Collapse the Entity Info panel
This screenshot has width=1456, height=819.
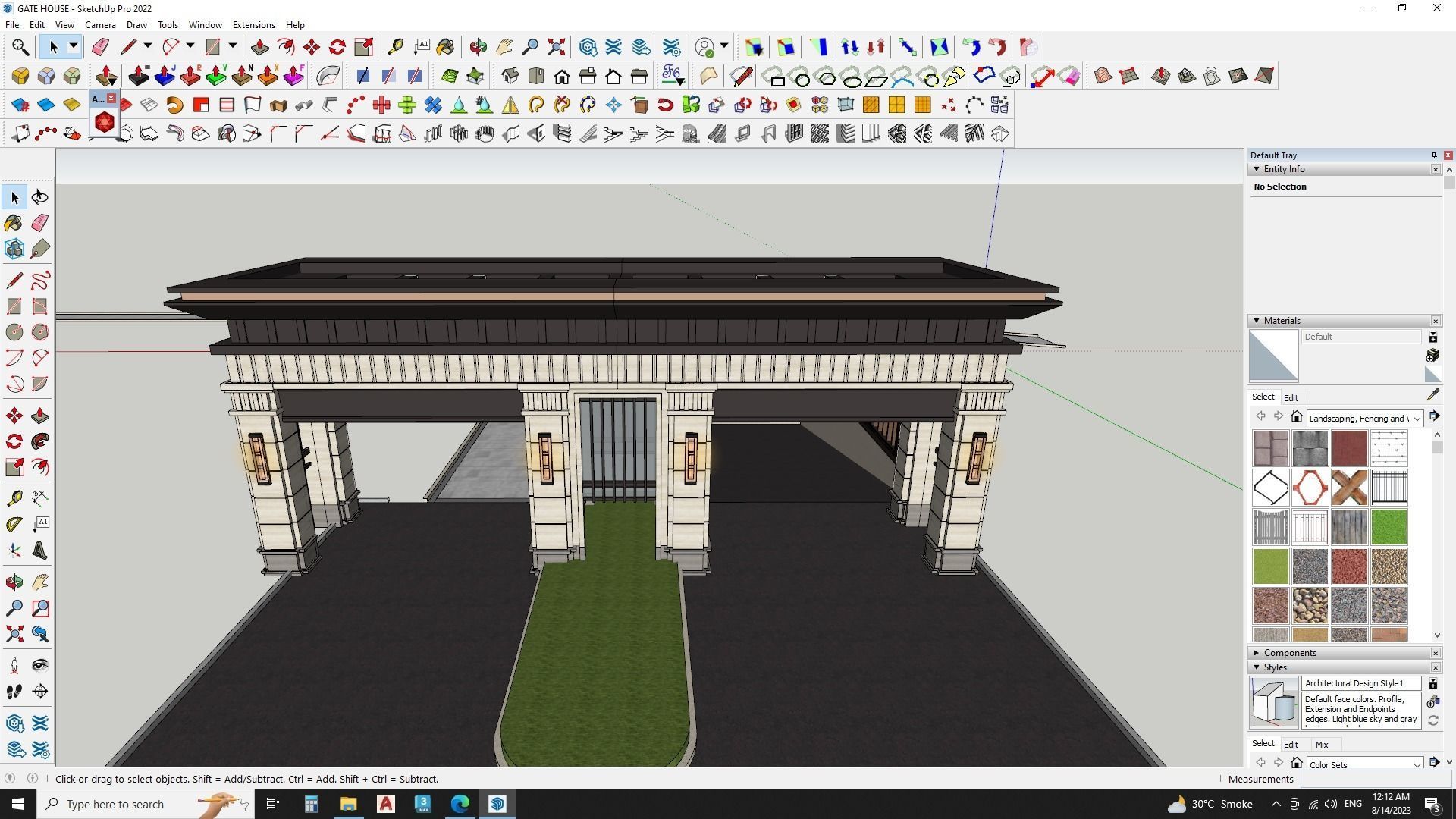(x=1257, y=169)
